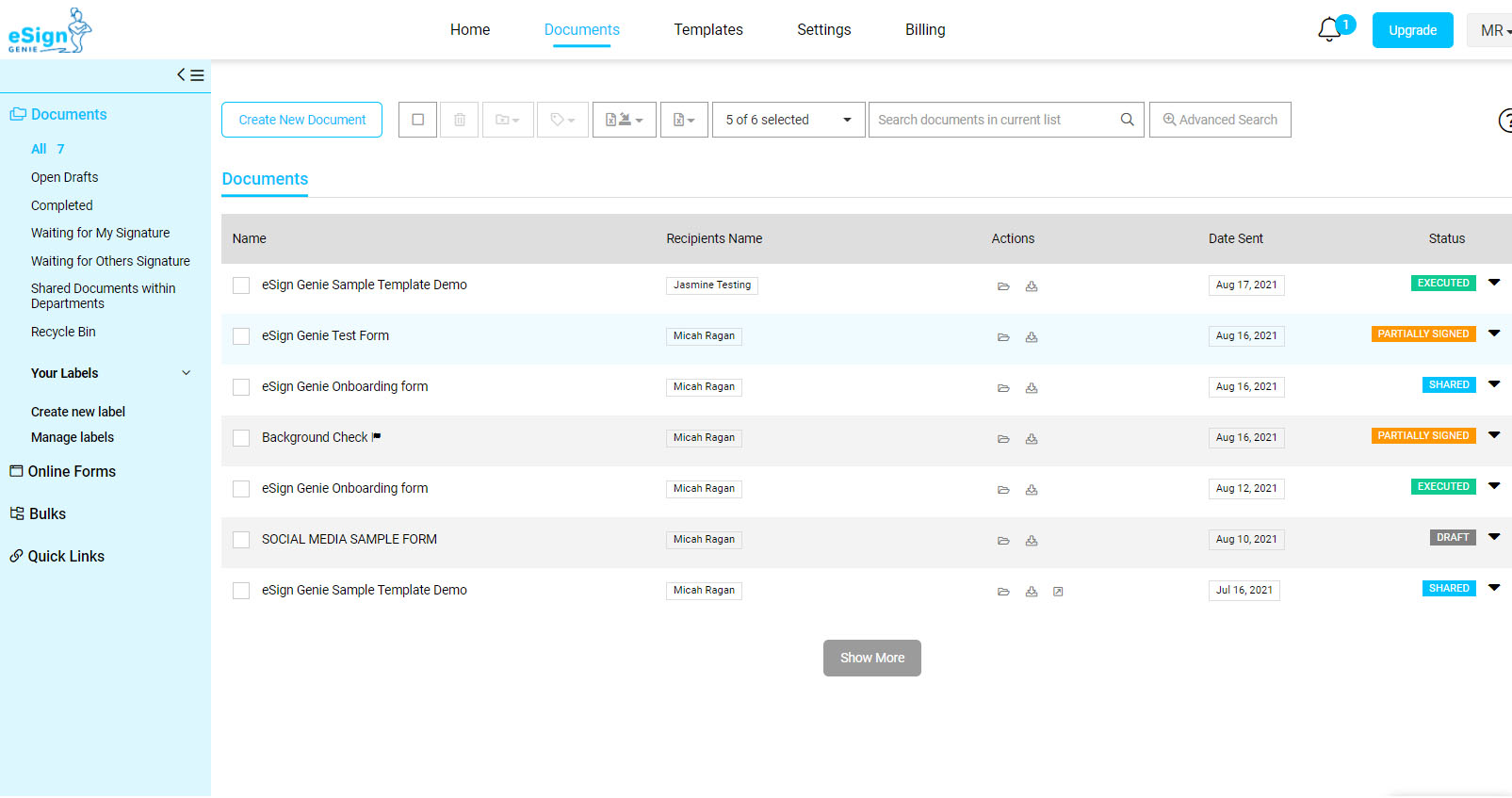Check the Background Check row checkbox

point(241,438)
